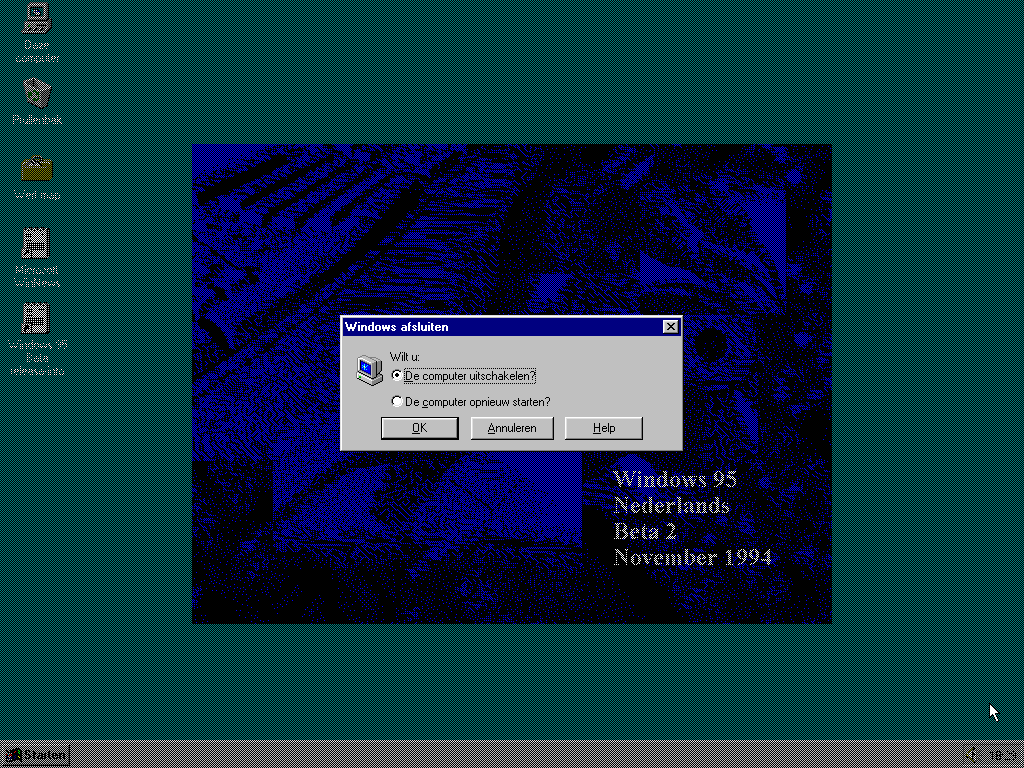
Task: Click the Annuleren button
Action: coord(512,428)
